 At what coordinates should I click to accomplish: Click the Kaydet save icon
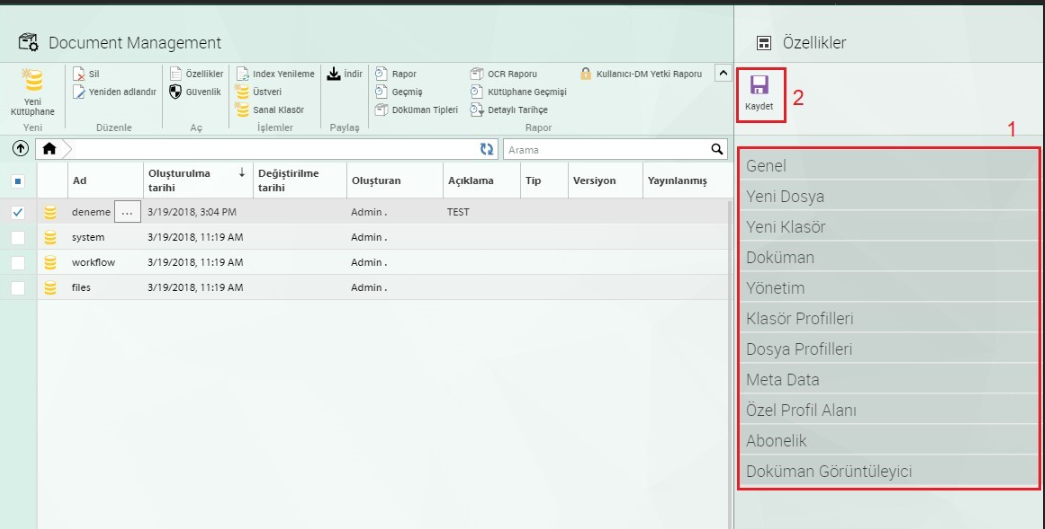[759, 86]
